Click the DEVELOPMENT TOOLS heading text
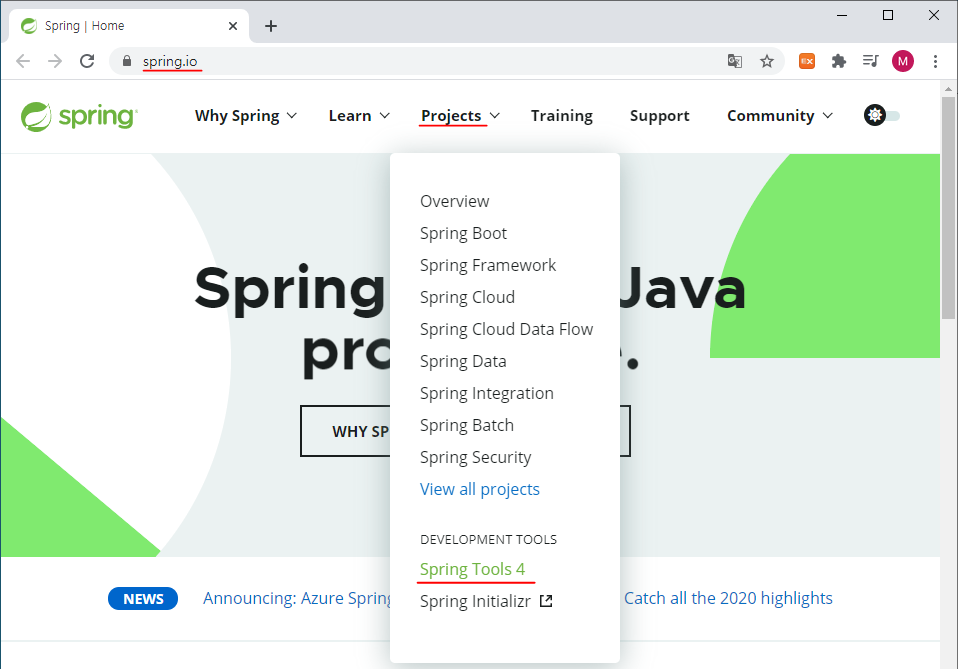The image size is (958, 669). tap(489, 539)
